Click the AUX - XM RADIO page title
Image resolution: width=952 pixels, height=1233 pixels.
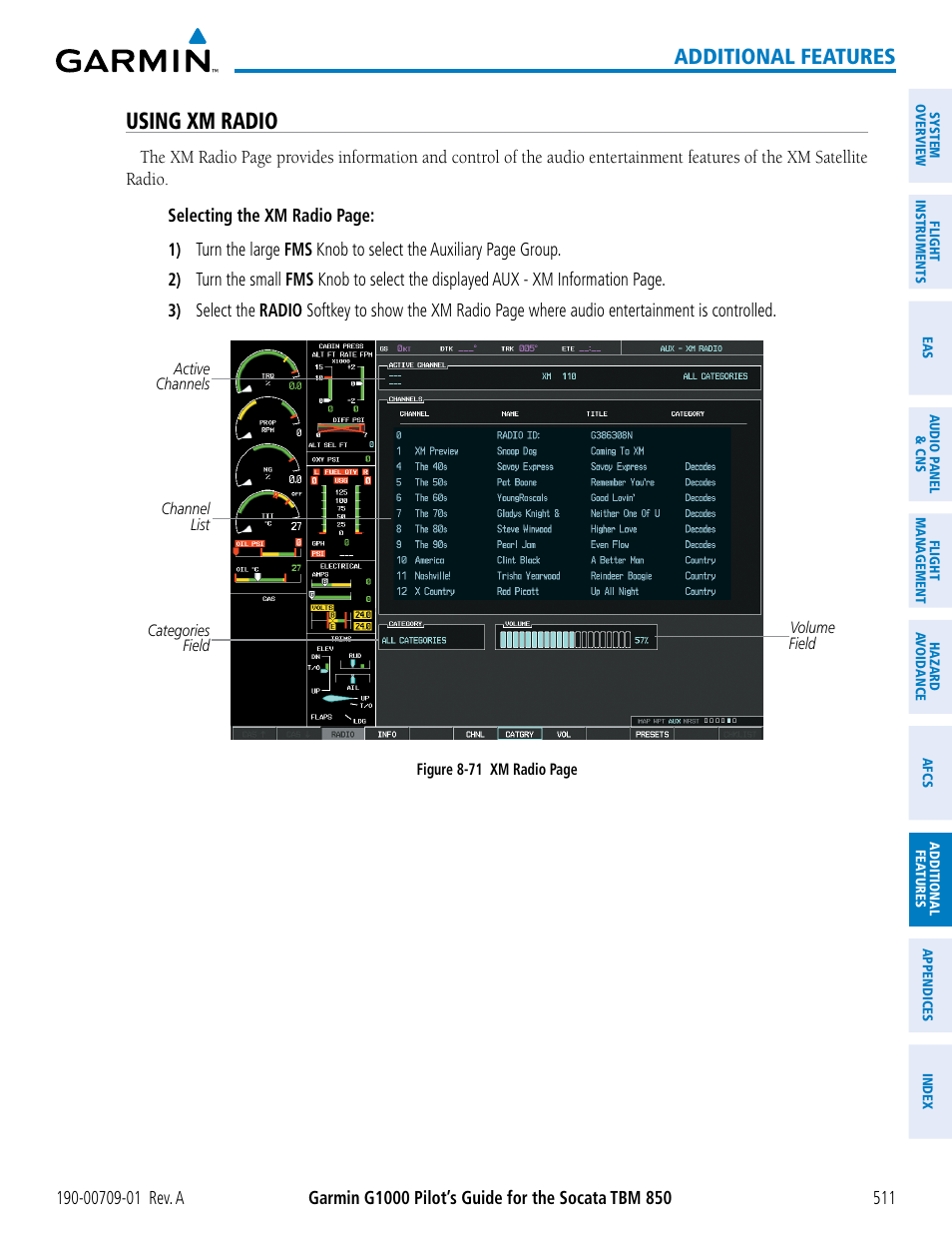[x=691, y=348]
